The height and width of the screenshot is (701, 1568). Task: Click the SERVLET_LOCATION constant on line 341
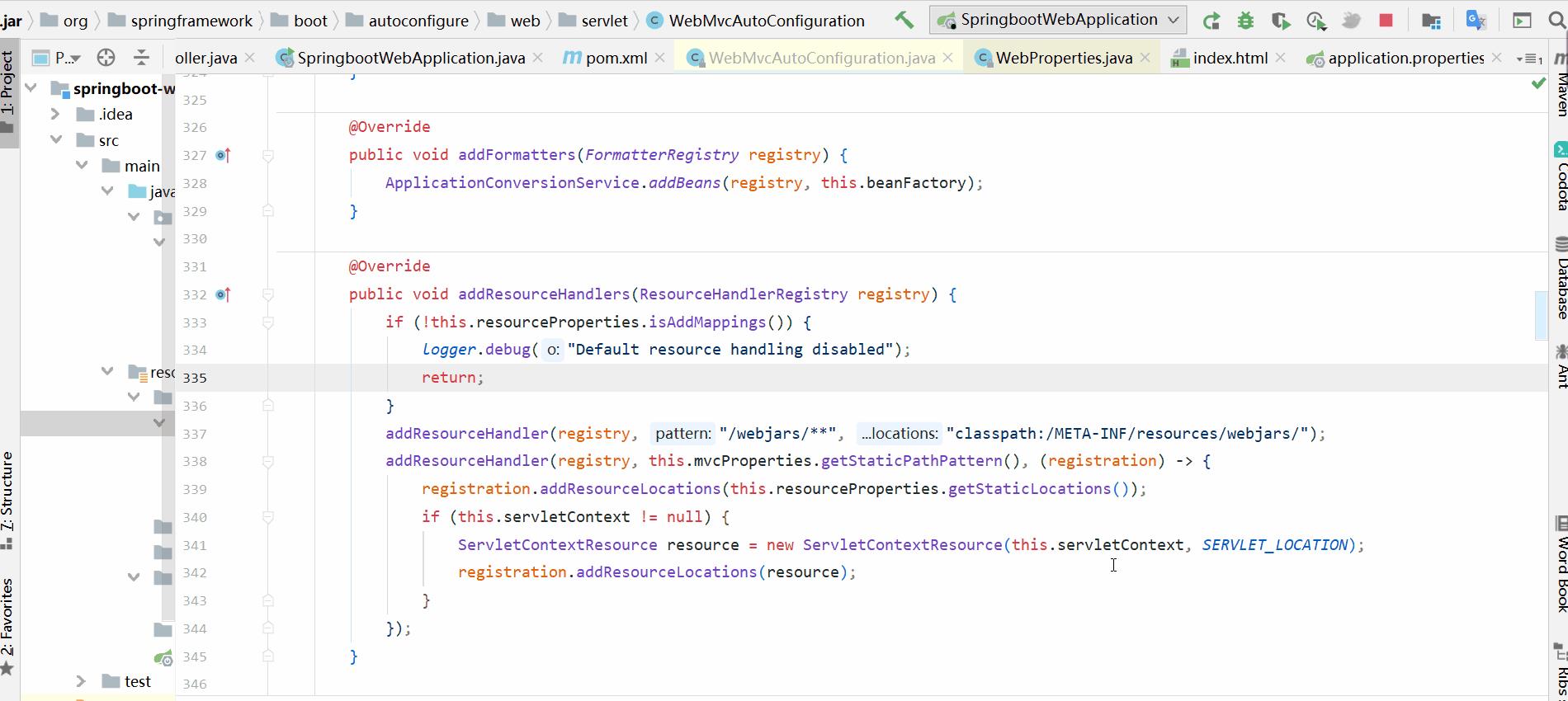pos(1274,545)
